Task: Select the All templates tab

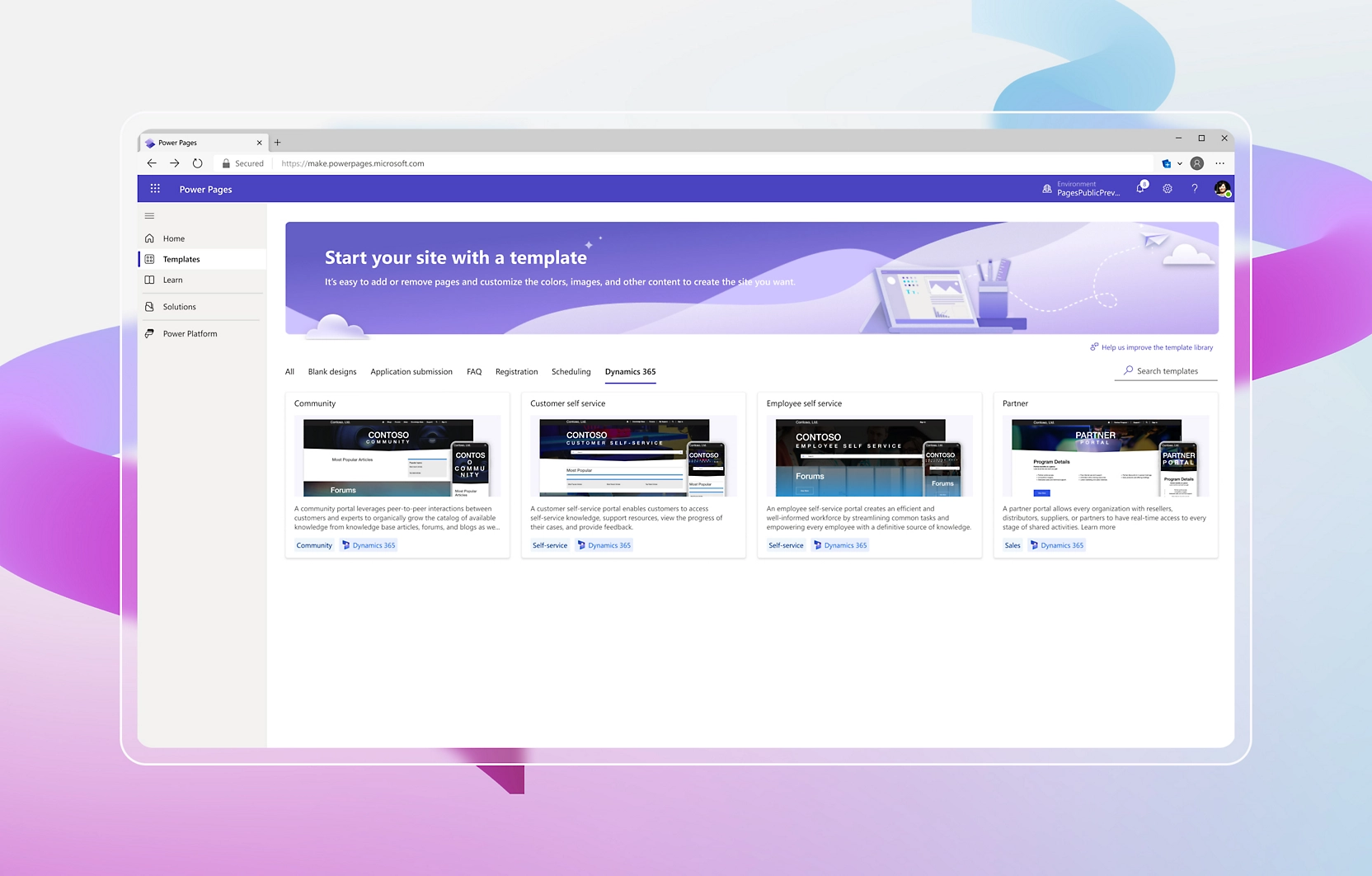Action: click(x=289, y=372)
